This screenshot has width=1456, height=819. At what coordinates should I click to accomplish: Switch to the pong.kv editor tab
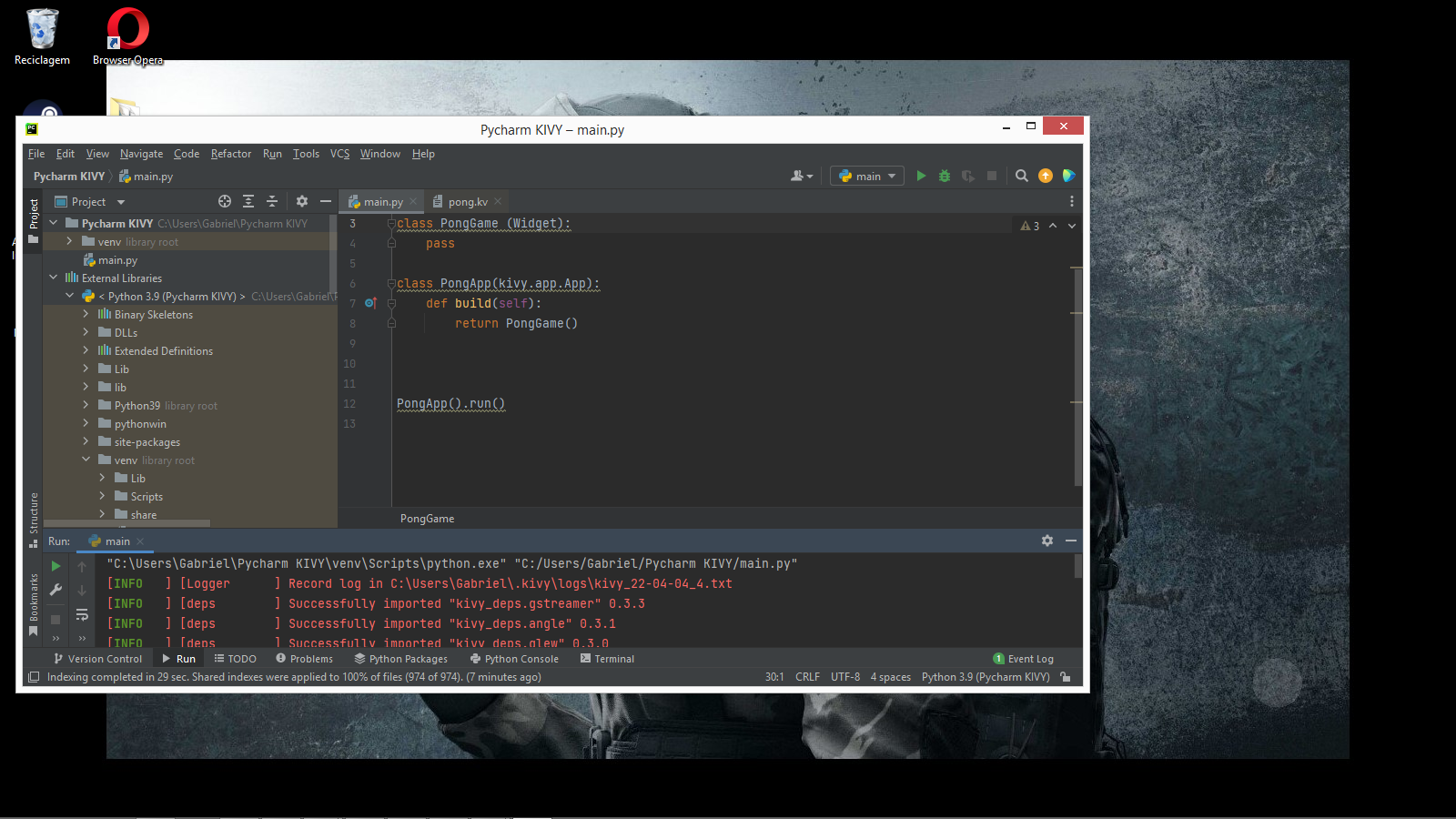[468, 202]
